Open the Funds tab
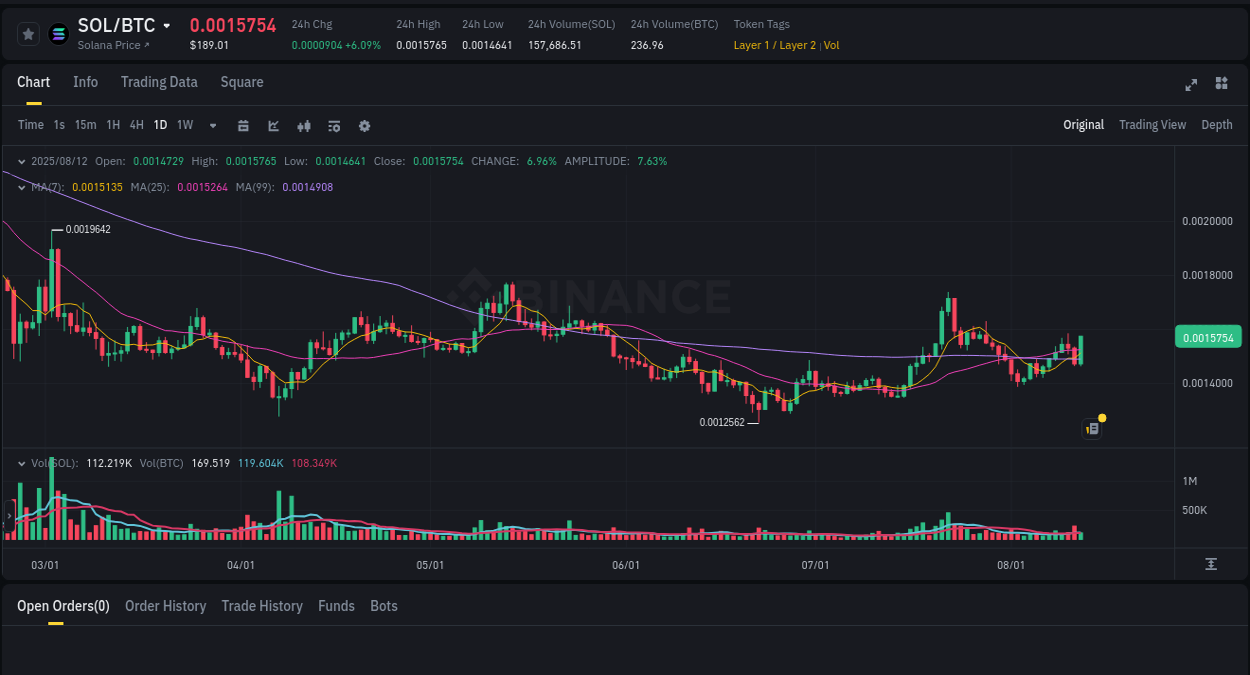This screenshot has height=675, width=1250. click(336, 606)
